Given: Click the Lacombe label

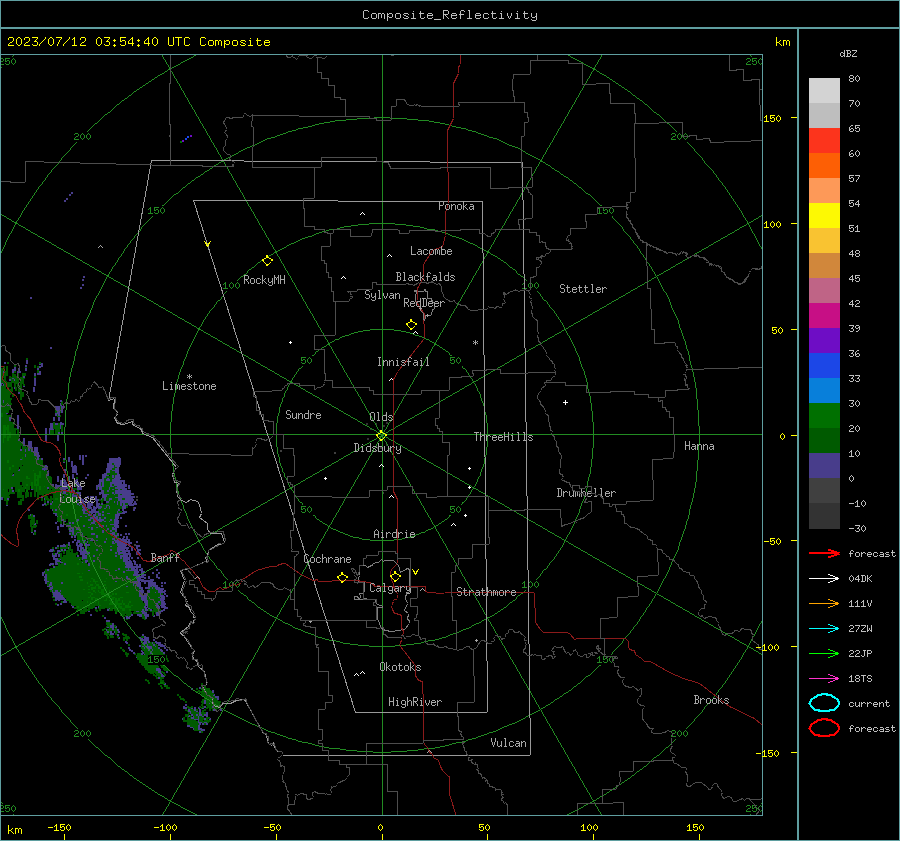Looking at the screenshot, I should tap(431, 251).
